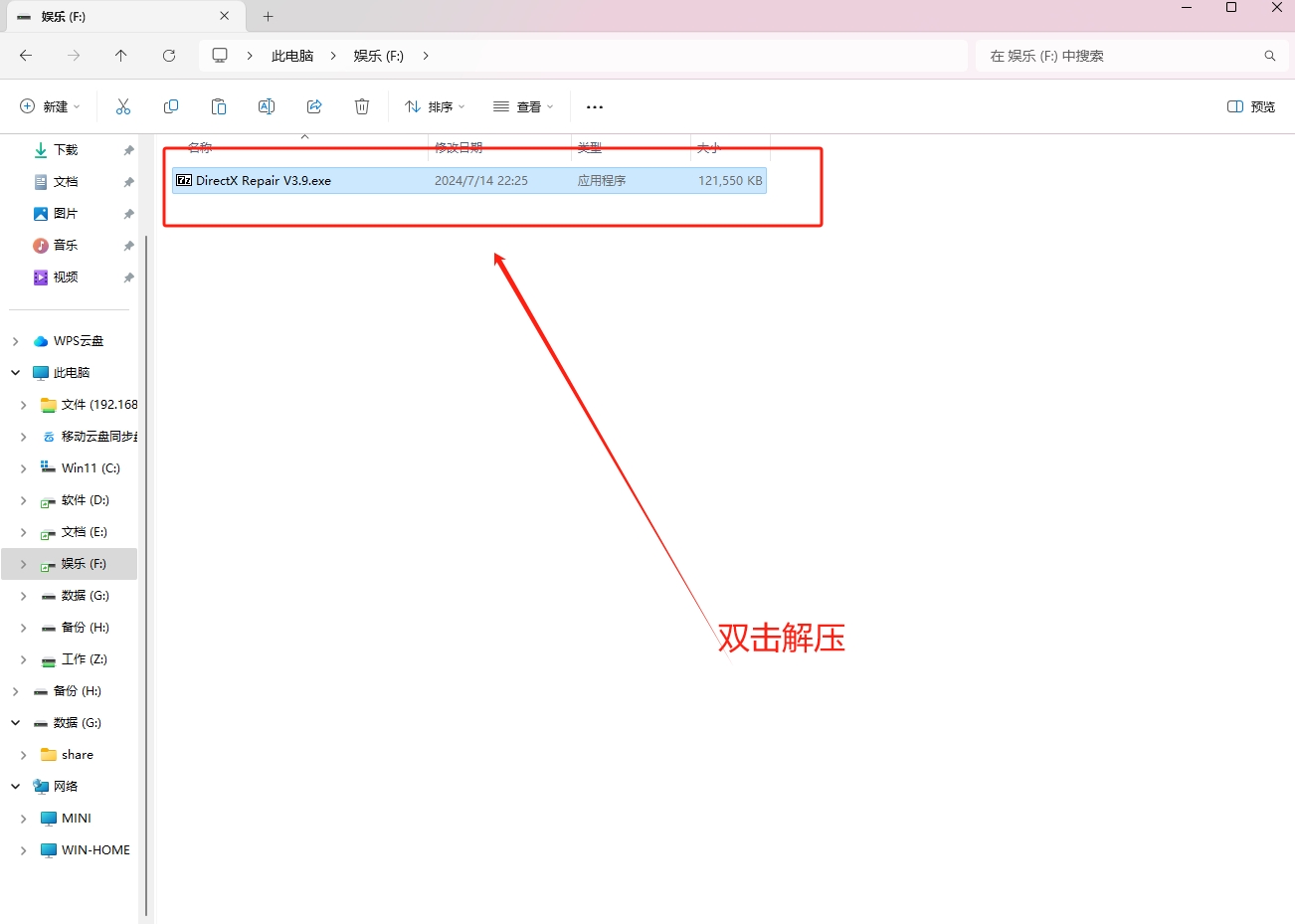Refresh the current folder view
Image resolution: width=1295 pixels, height=924 pixels.
click(x=169, y=56)
